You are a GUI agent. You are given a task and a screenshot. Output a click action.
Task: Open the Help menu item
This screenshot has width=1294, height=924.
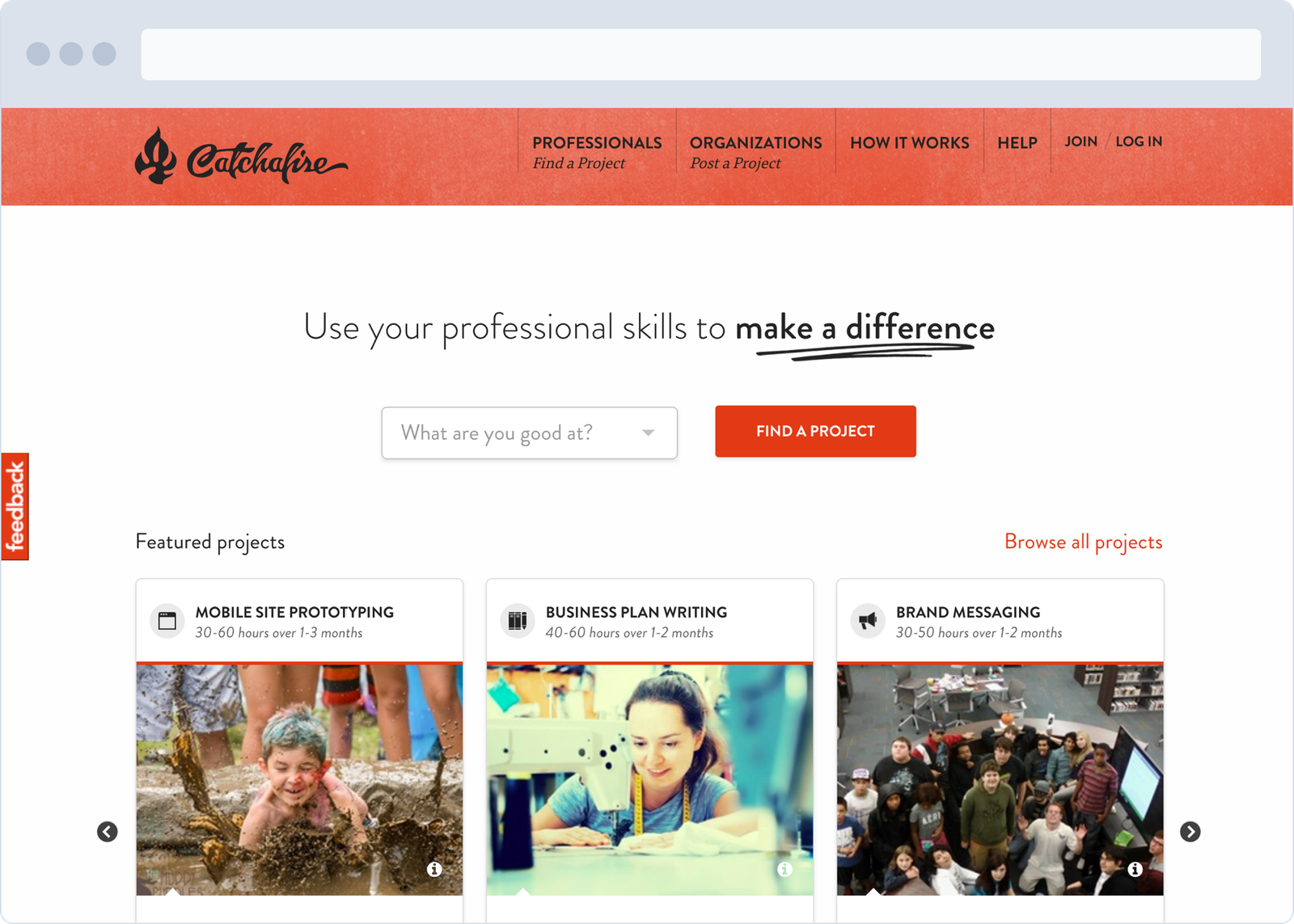tap(1017, 143)
